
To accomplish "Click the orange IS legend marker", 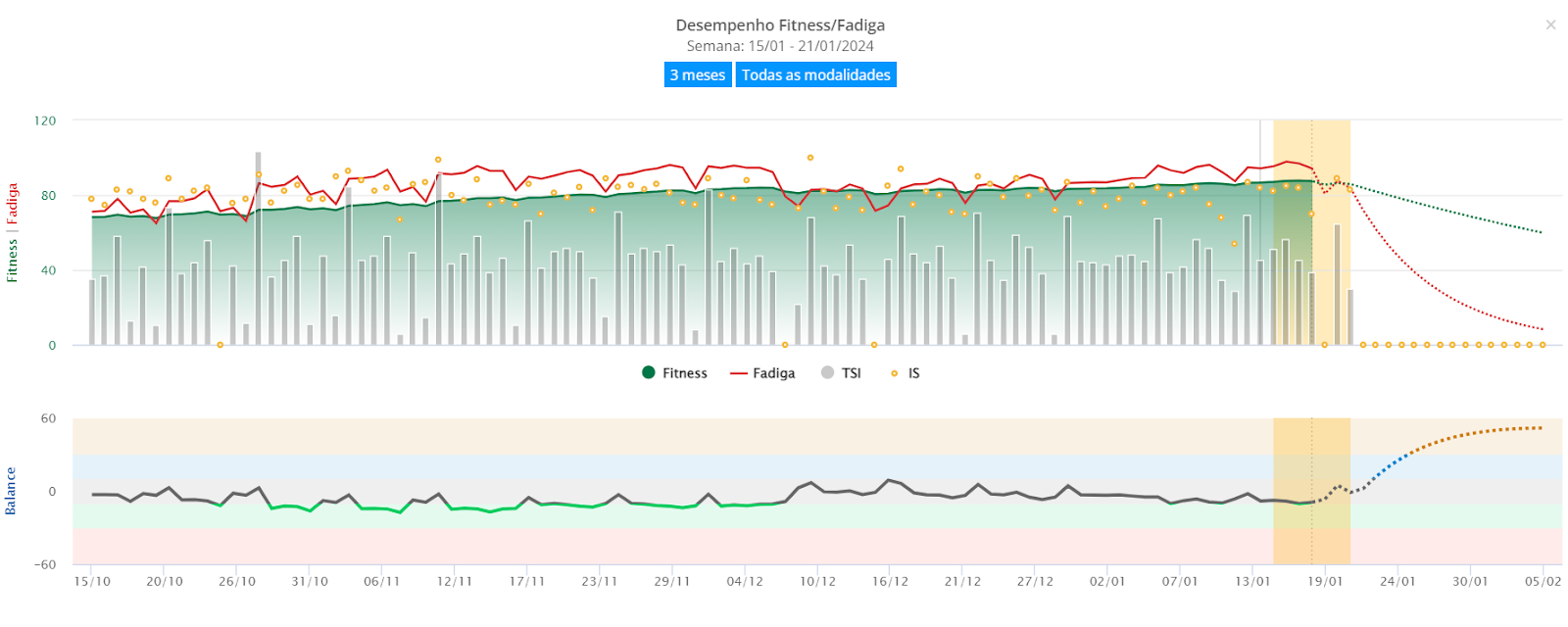I will tap(894, 373).
